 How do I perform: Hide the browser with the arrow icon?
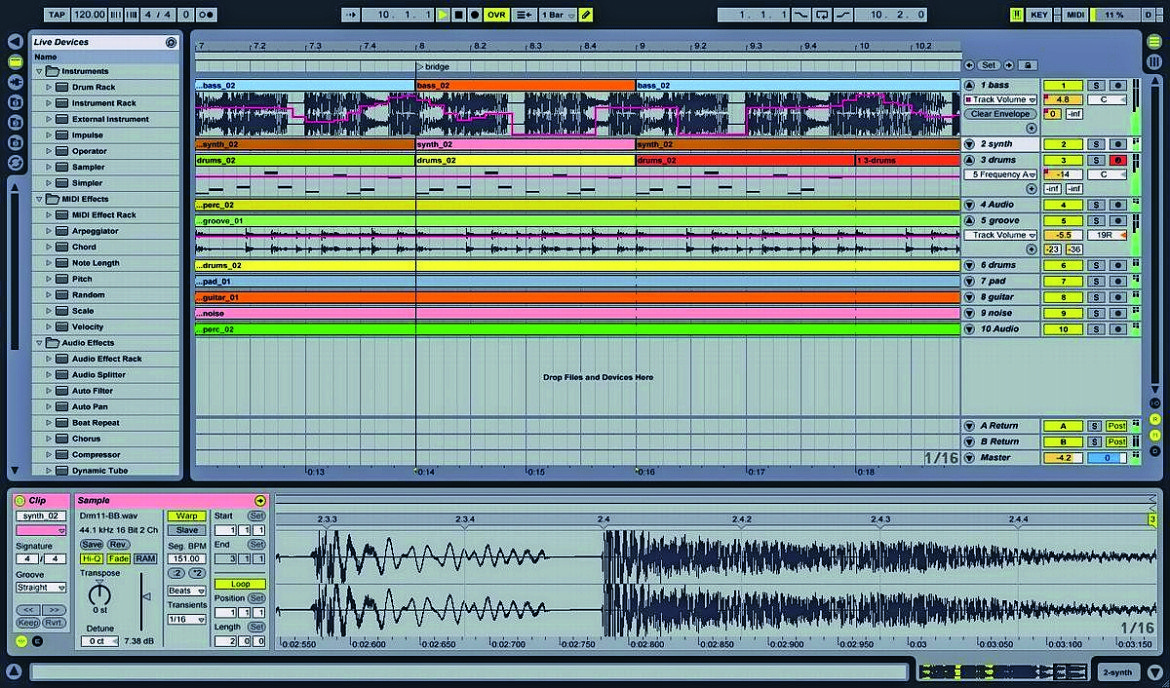15,41
